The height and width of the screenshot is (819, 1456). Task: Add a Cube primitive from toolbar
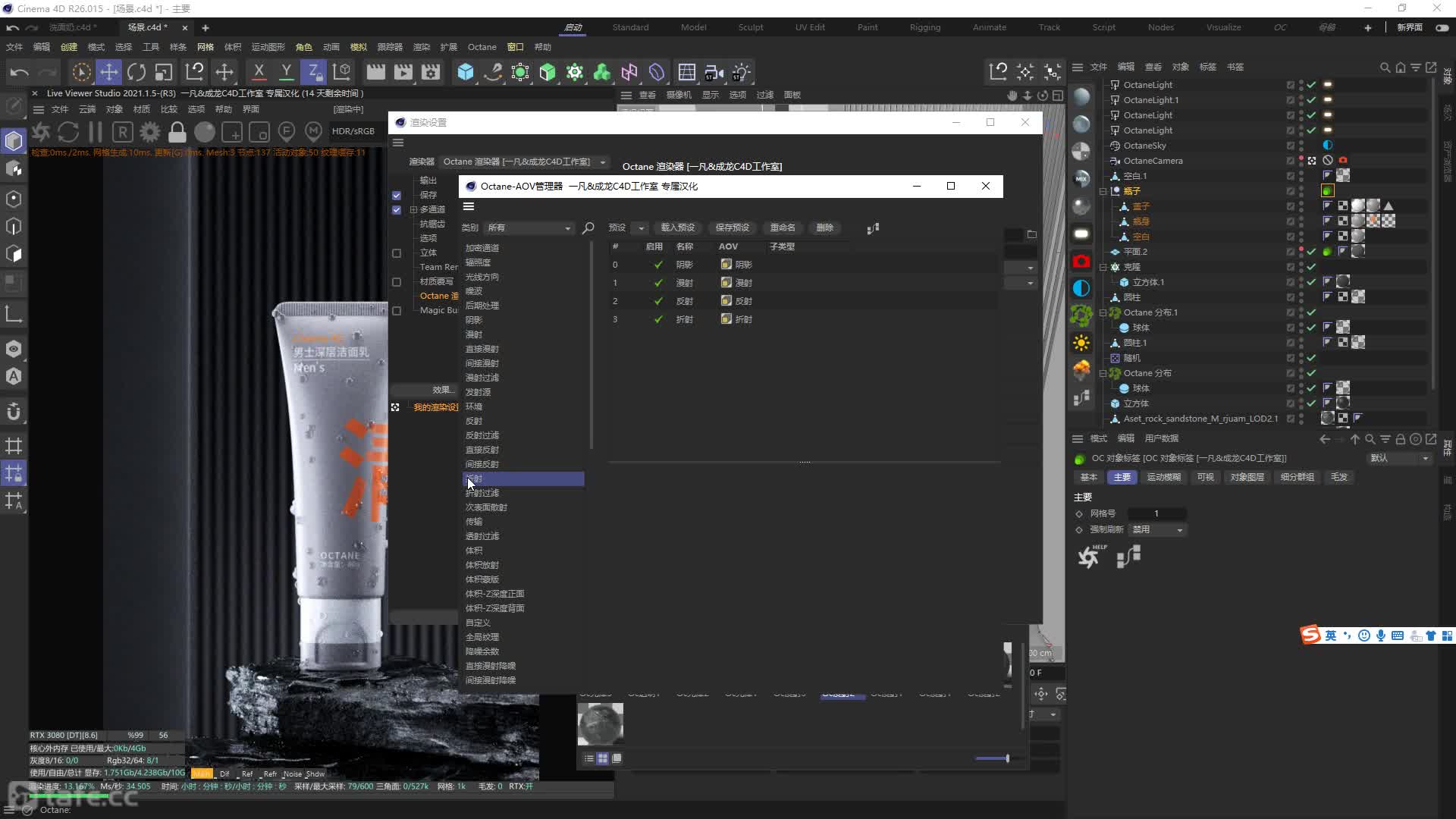(466, 72)
